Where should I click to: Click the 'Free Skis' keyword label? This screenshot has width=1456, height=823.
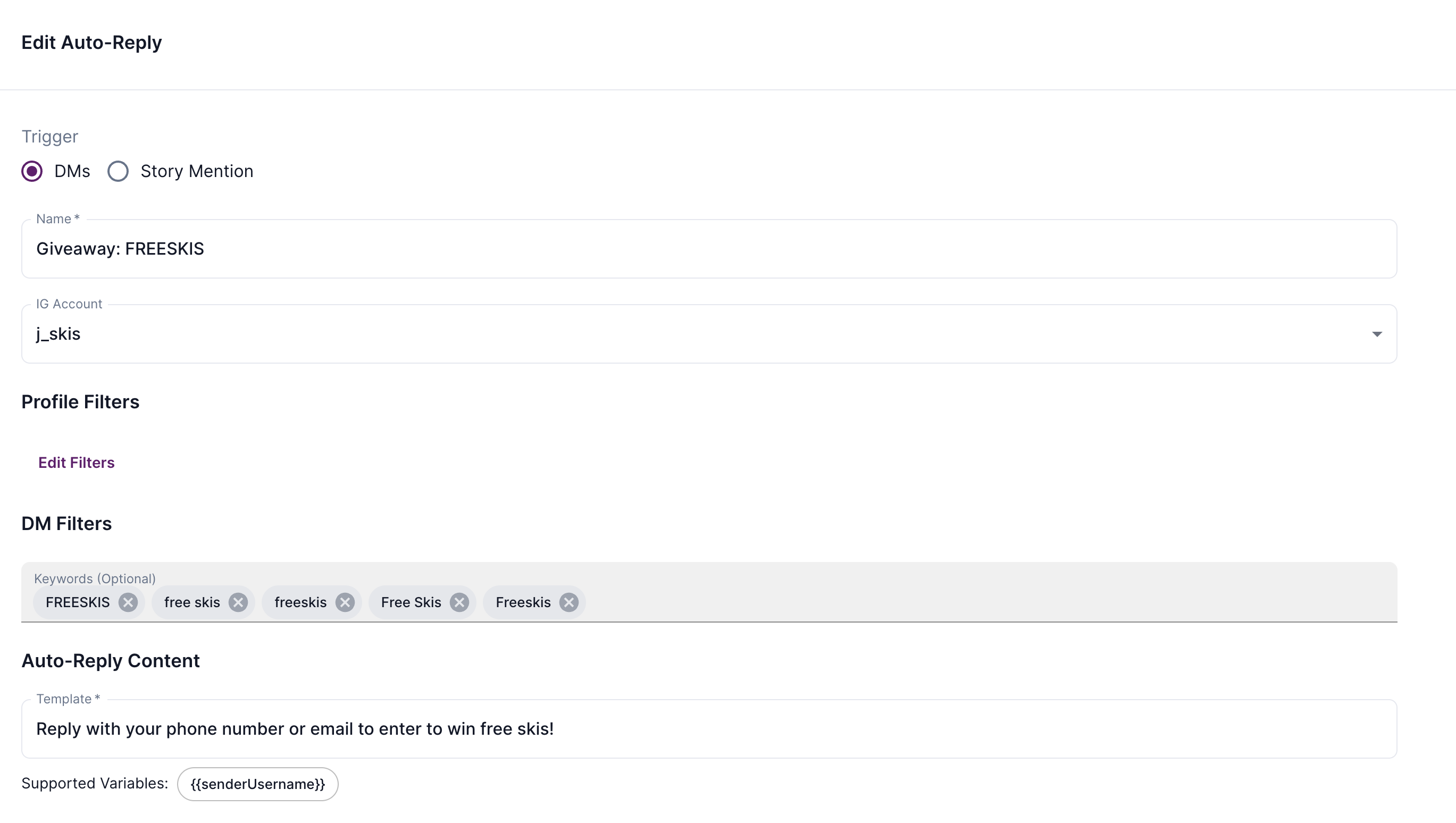coord(411,602)
